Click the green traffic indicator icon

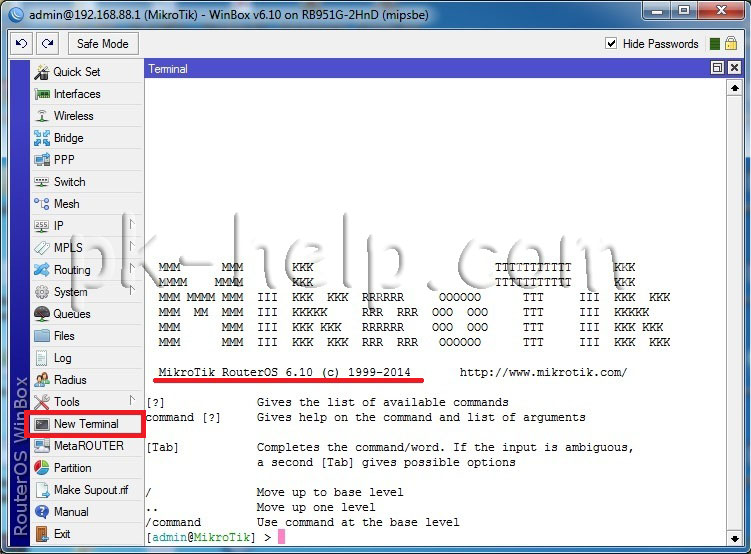[715, 44]
